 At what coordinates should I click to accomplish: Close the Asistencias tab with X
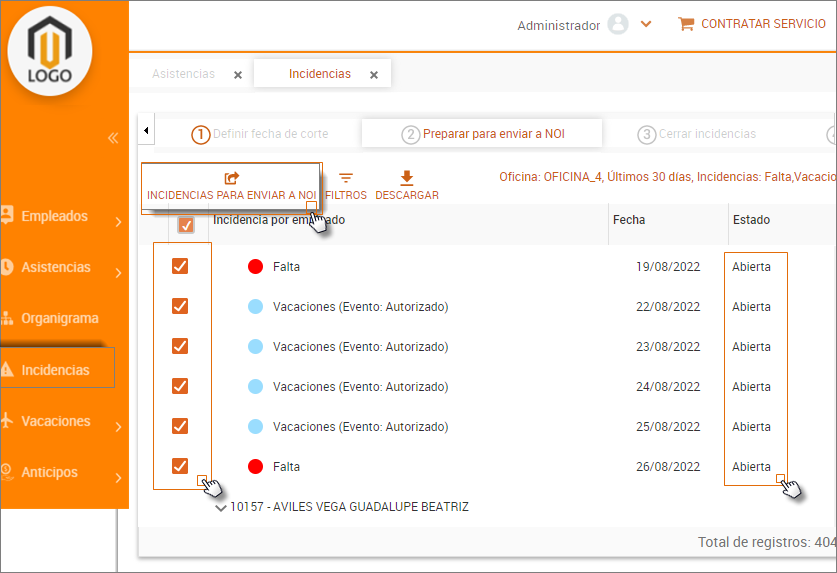[237, 75]
